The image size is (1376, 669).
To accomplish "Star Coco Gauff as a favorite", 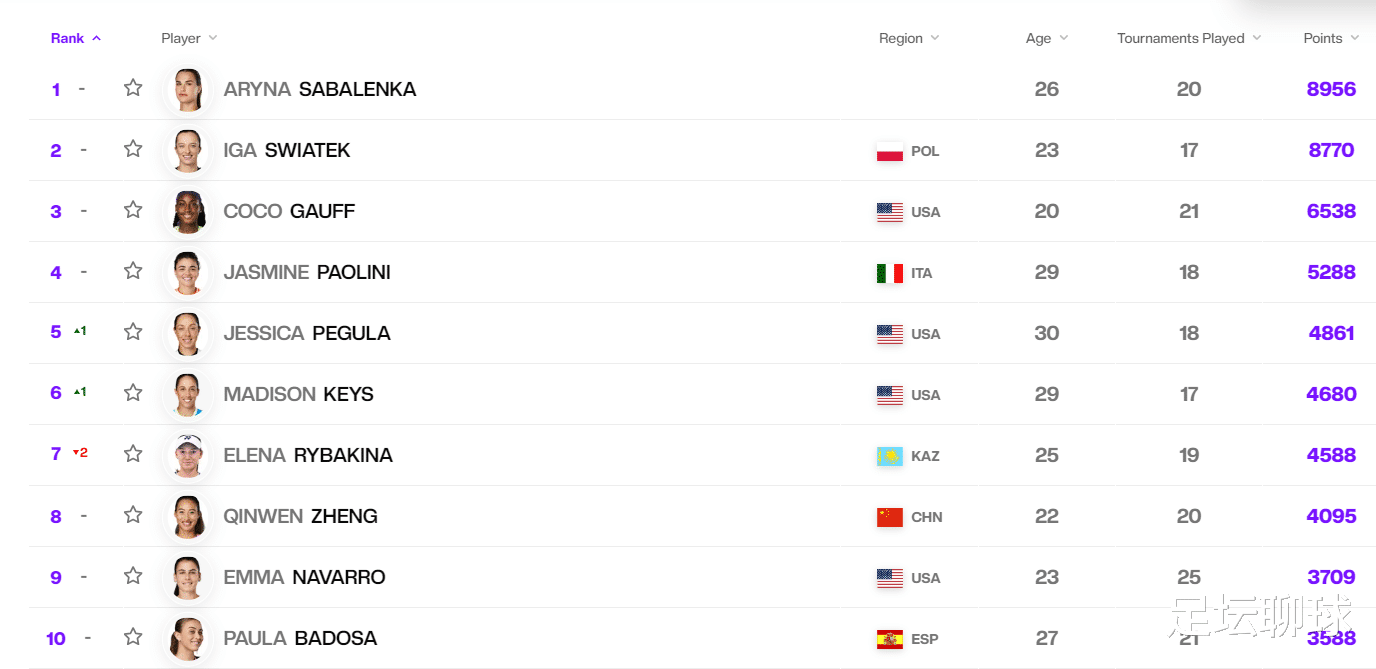I will tap(133, 210).
